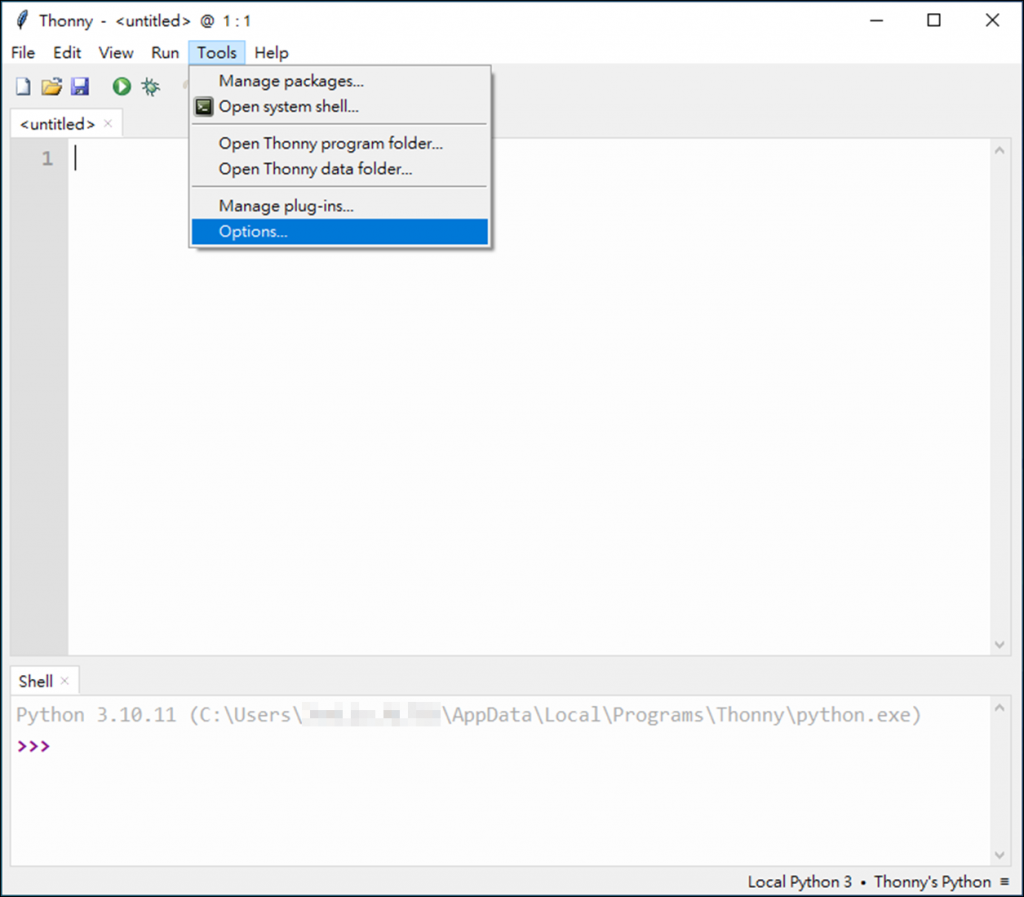
Task: Click the New file toolbar icon
Action: click(x=23, y=86)
